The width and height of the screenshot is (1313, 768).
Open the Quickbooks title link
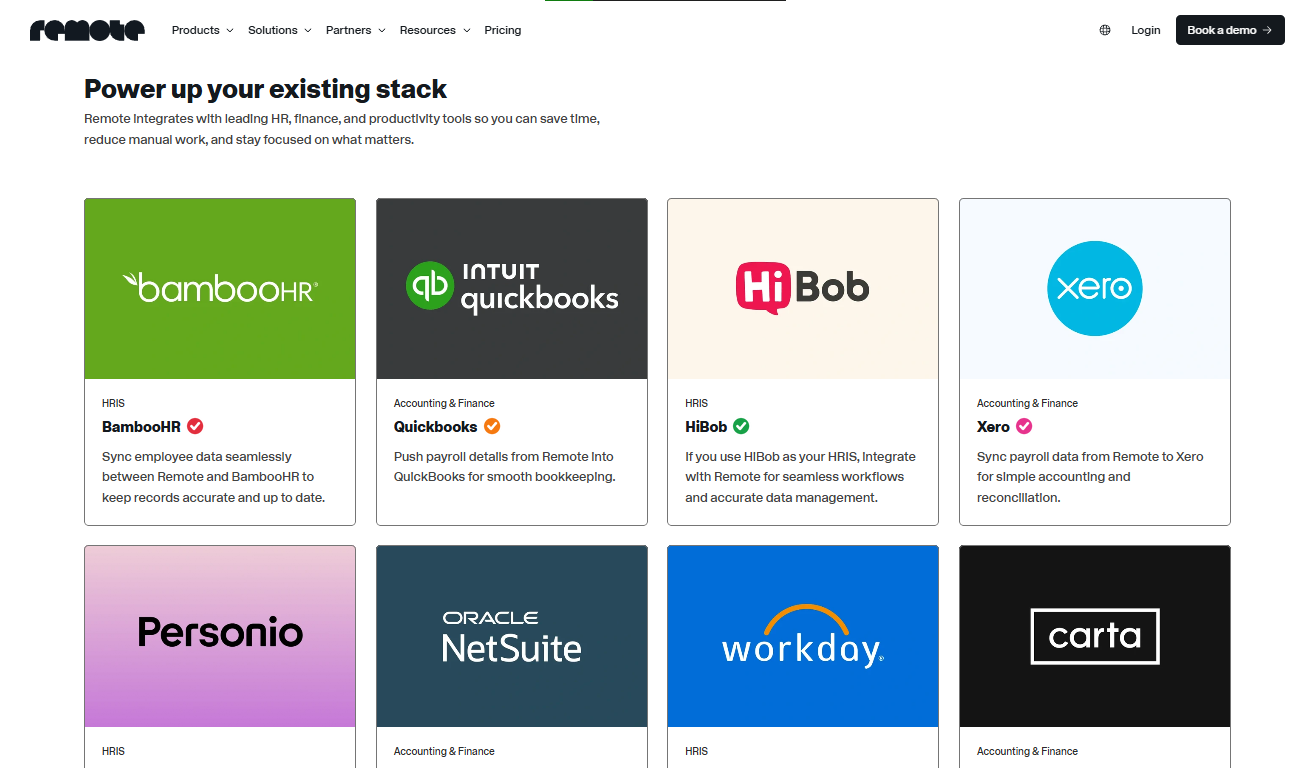436,426
